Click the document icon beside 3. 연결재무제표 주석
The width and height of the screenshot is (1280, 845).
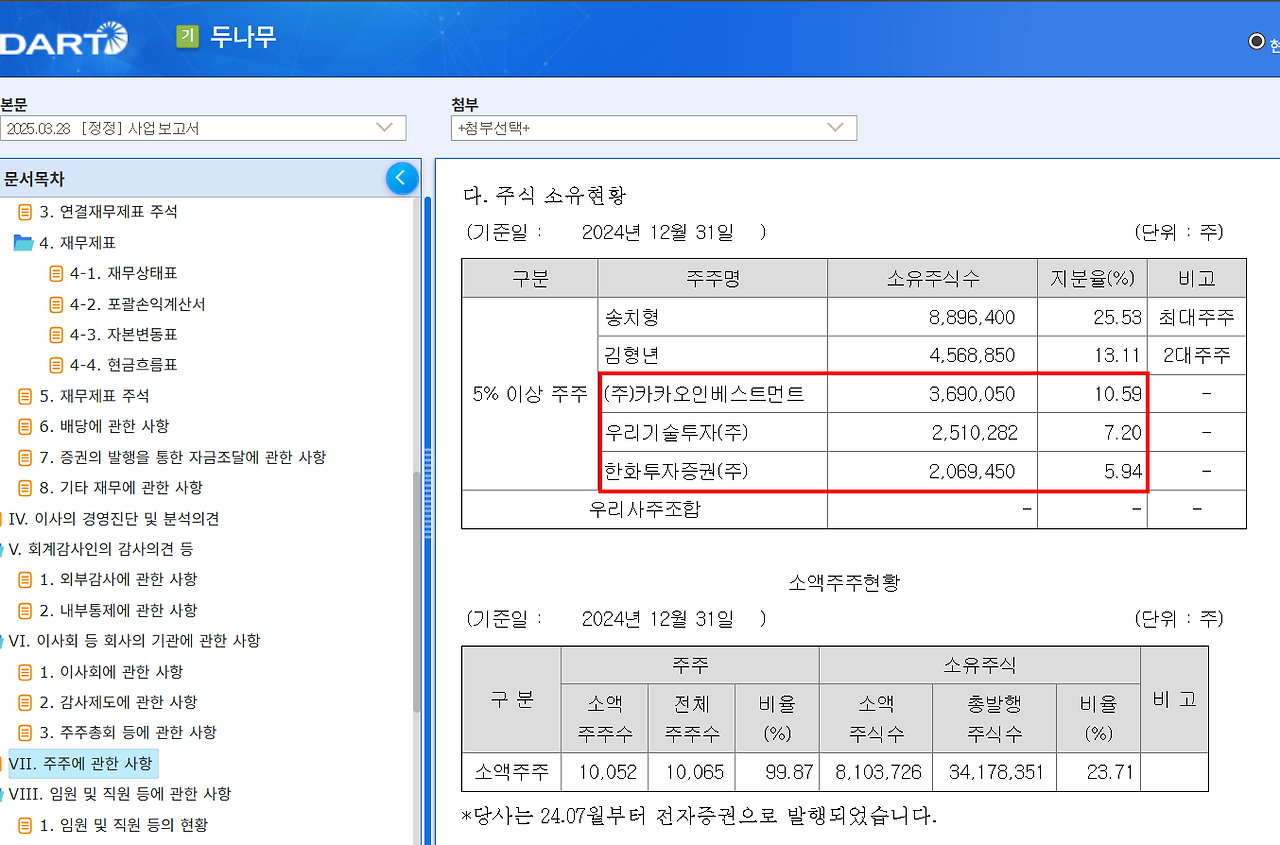tap(26, 211)
